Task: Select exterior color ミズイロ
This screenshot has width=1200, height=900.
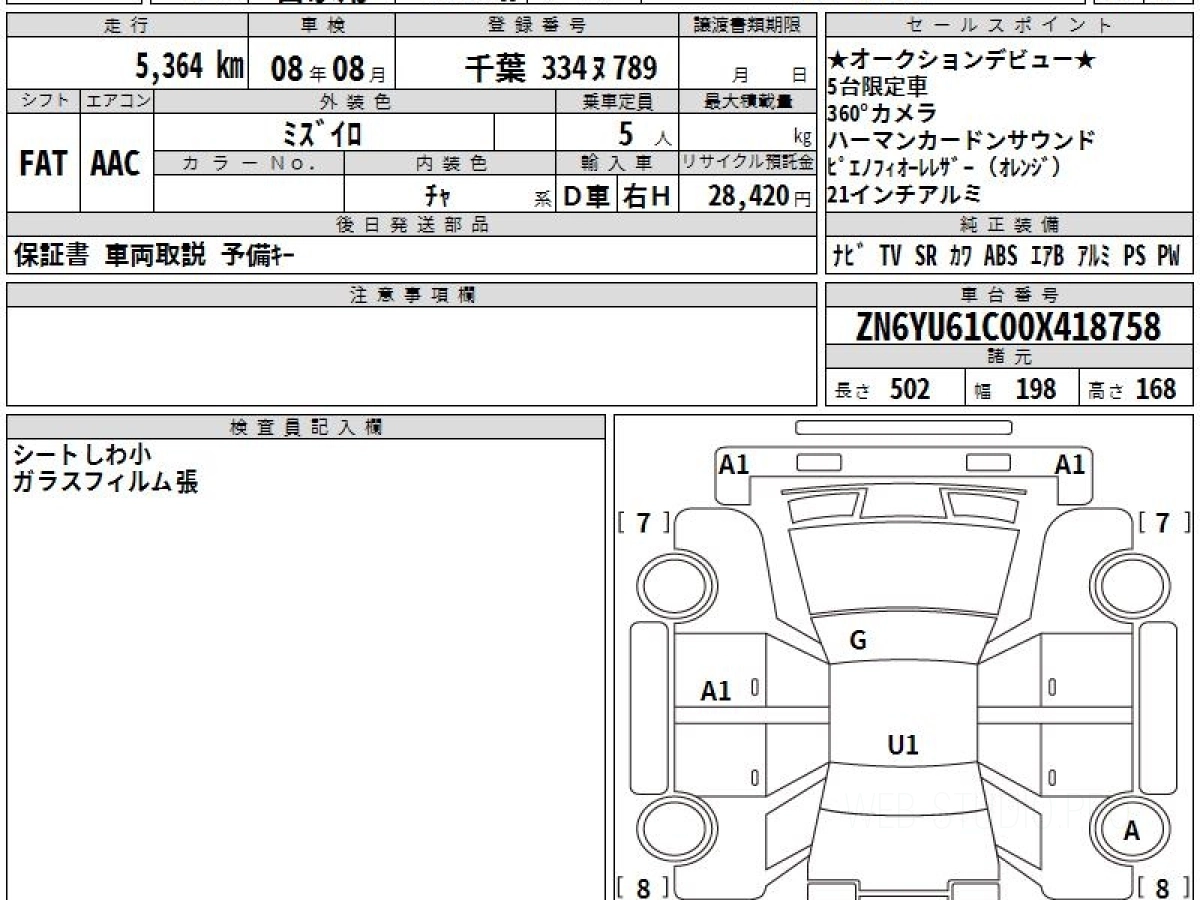Action: [x=323, y=132]
